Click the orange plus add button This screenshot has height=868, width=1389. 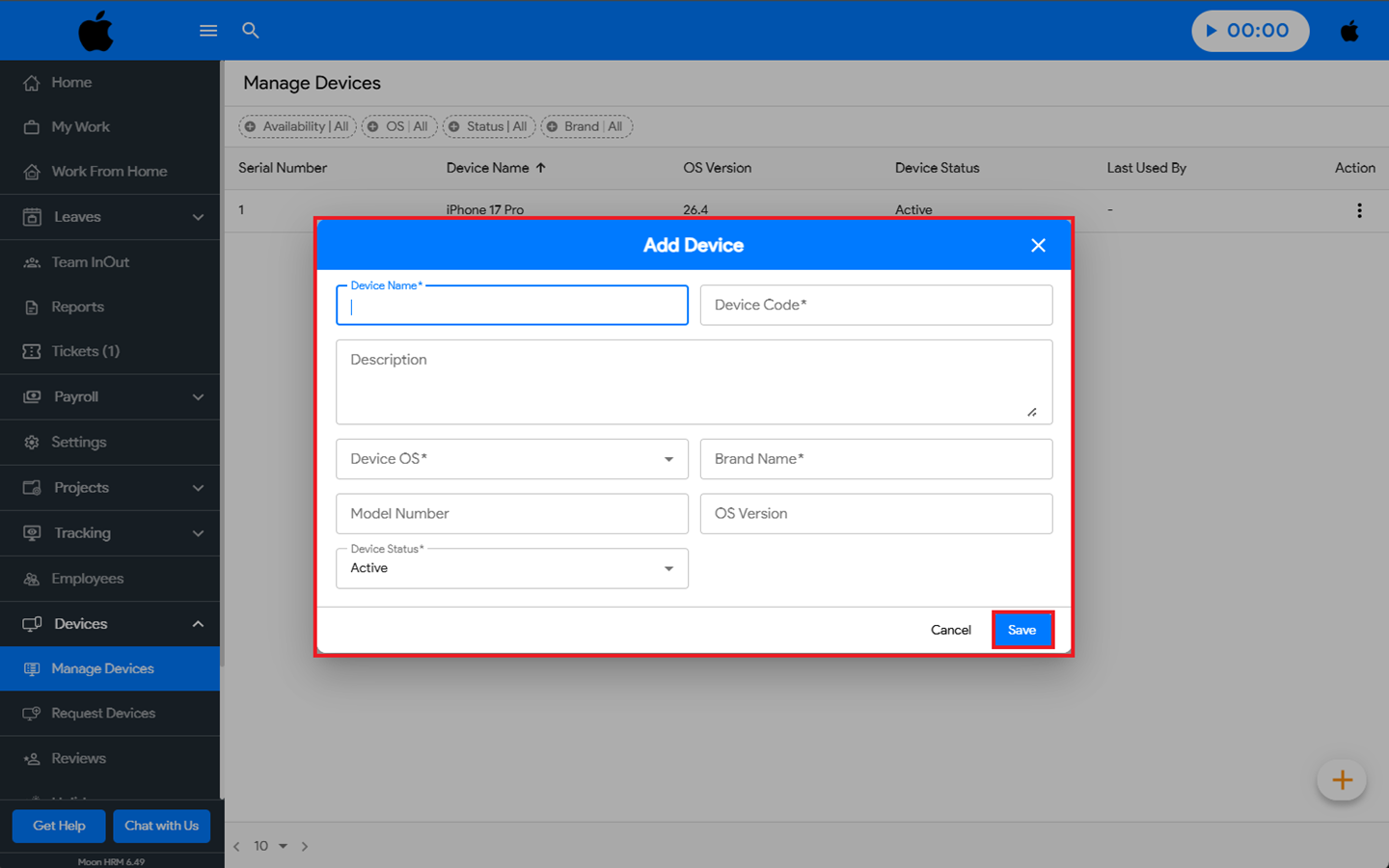point(1342,780)
